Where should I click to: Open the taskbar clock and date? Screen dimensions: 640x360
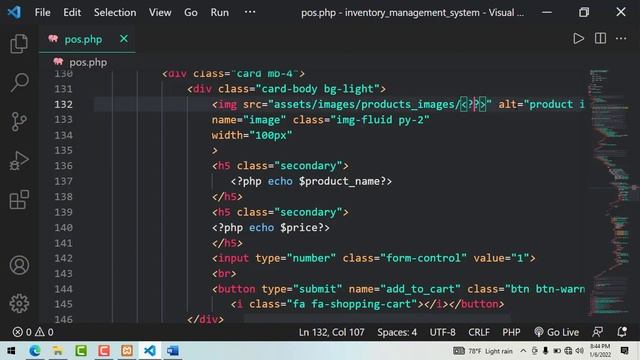[x=600, y=351]
